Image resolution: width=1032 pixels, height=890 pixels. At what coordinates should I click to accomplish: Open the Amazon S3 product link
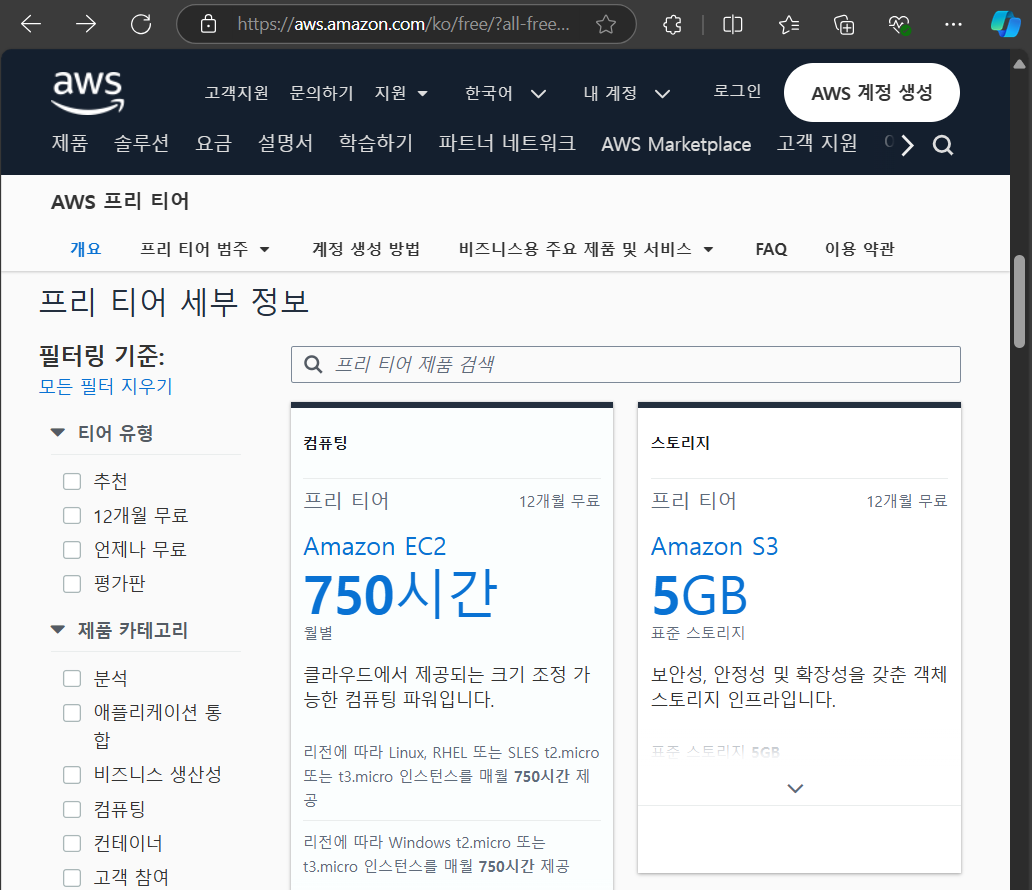pos(714,546)
